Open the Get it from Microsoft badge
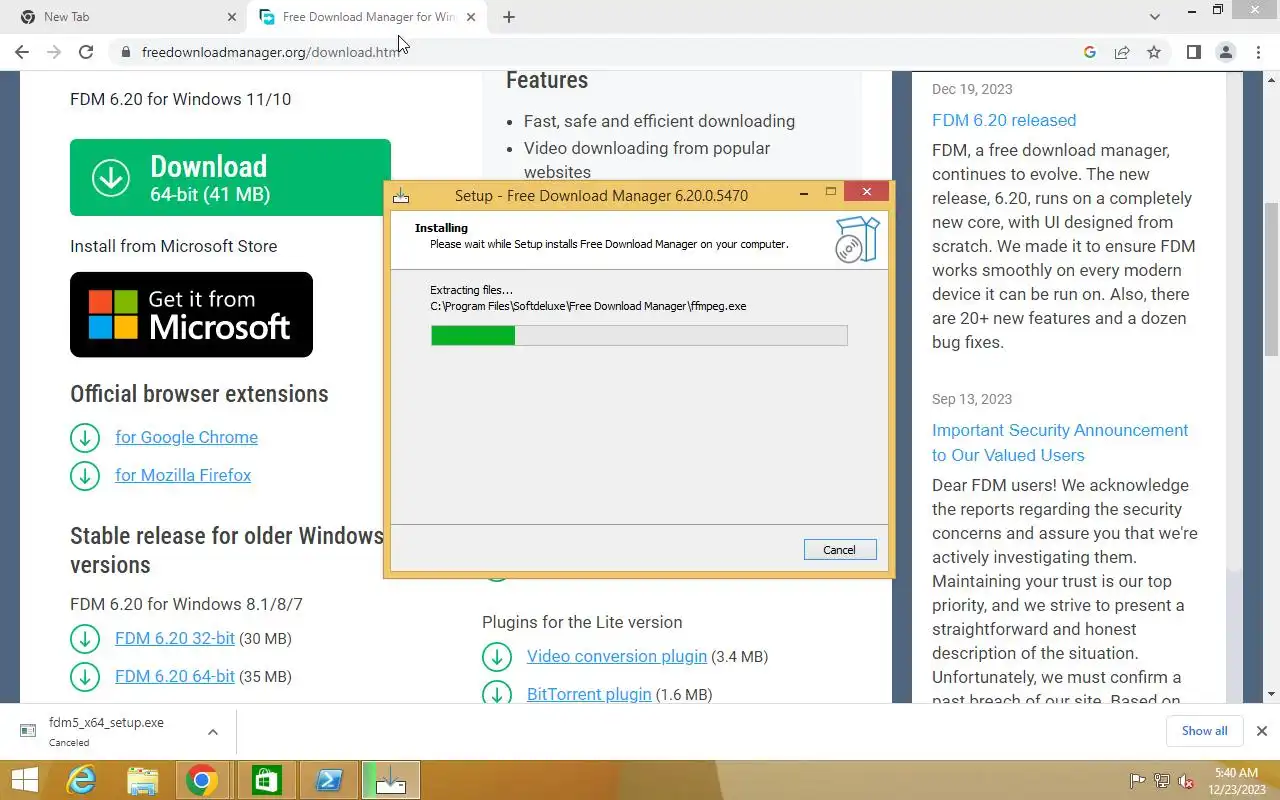 pos(191,314)
